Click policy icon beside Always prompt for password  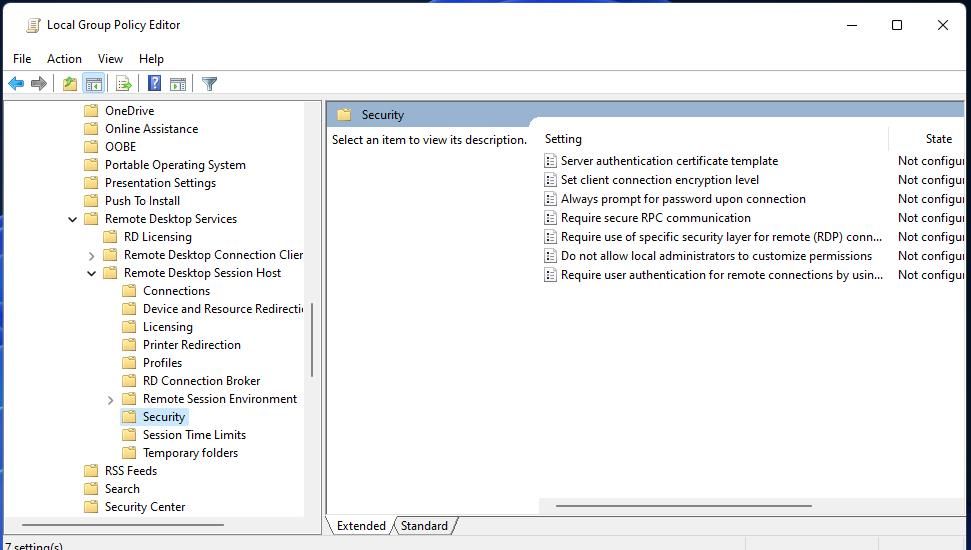point(550,199)
